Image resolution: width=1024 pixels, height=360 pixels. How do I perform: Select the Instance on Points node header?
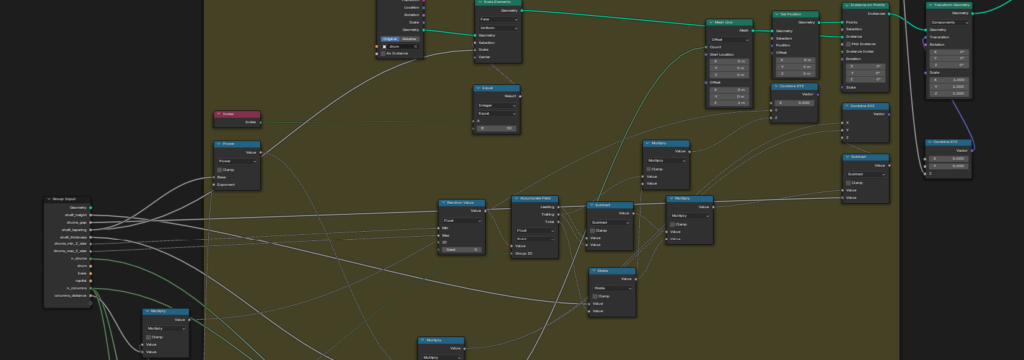pos(866,5)
